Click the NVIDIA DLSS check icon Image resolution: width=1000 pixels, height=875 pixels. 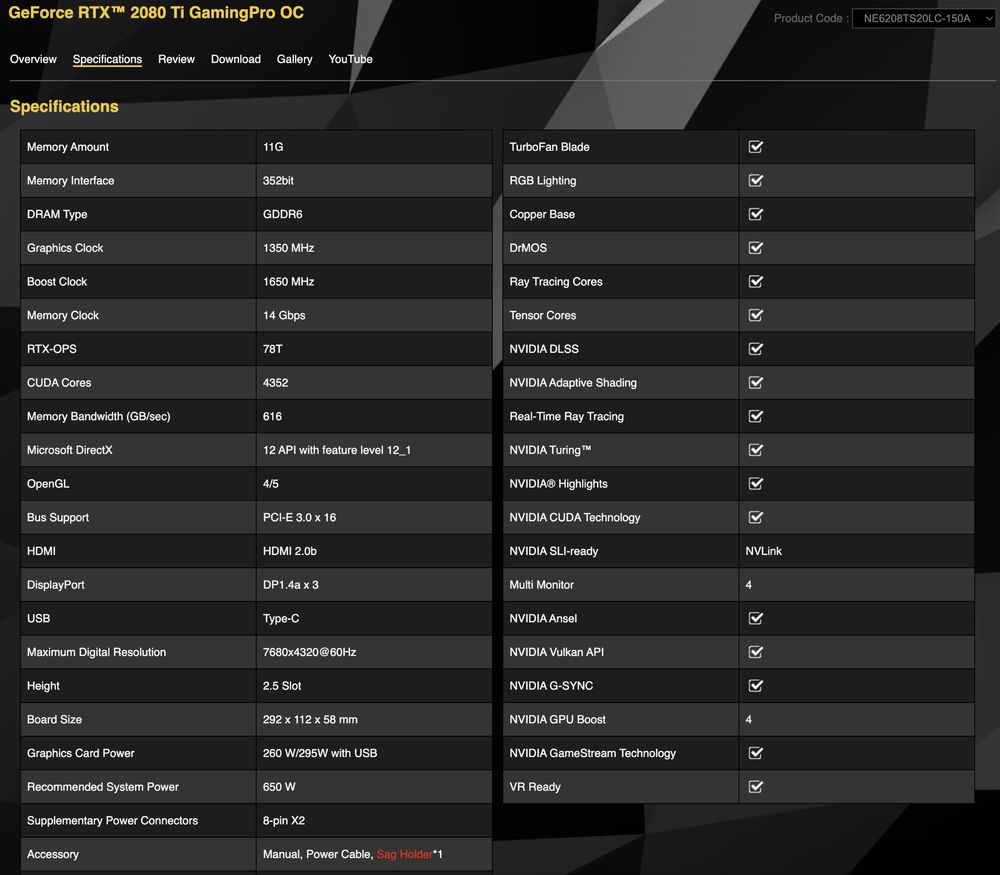pos(756,349)
